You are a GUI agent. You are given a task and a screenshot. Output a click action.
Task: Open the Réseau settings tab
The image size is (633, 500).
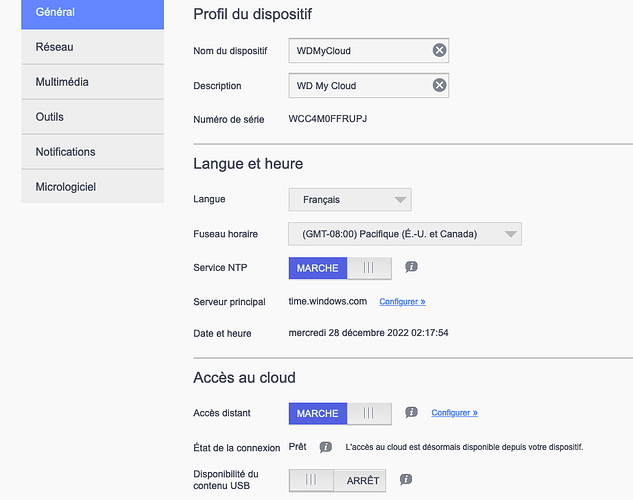click(92, 47)
